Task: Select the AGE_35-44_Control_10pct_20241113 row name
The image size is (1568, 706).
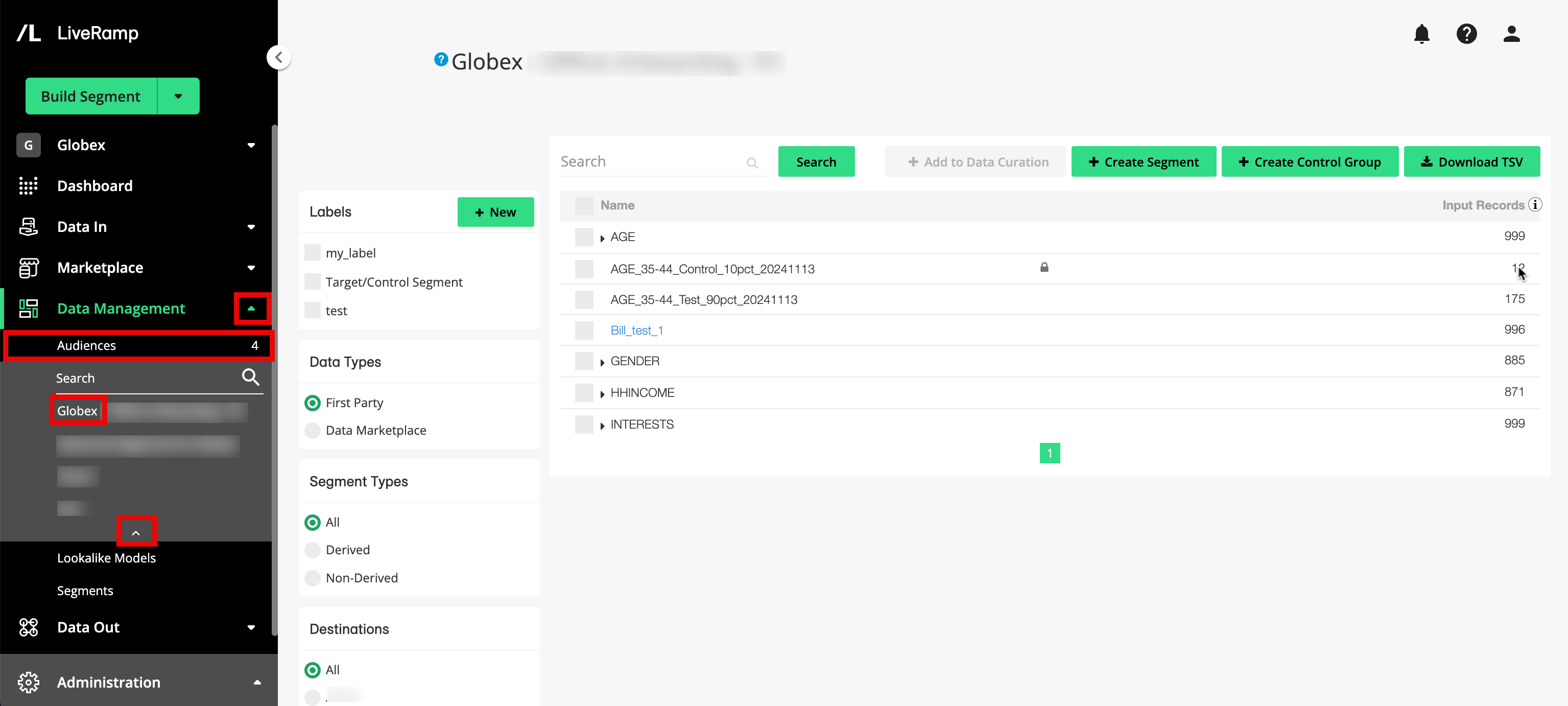Action: (x=711, y=268)
